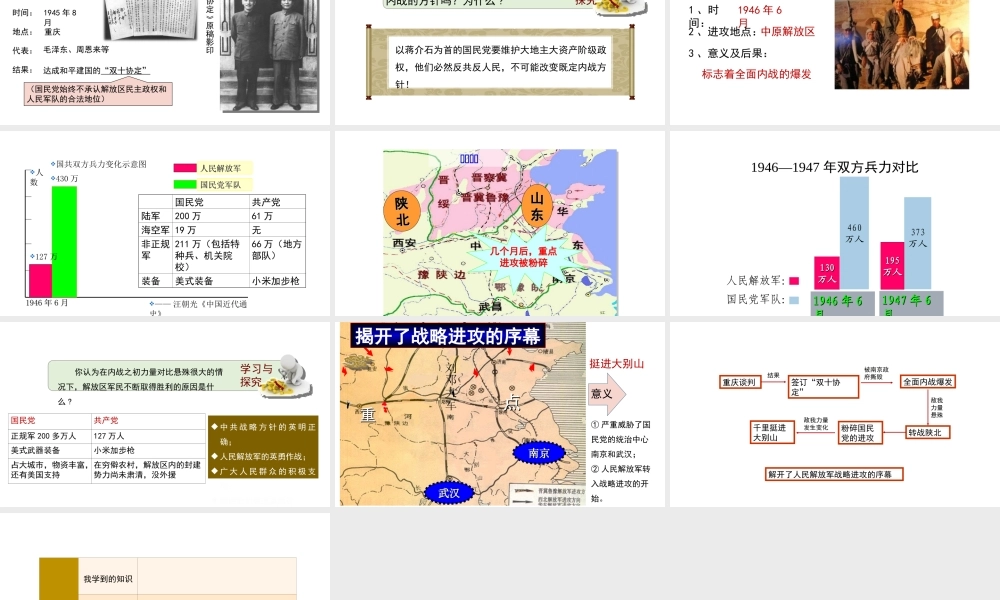Click the 千里挺进大别山 flowchart box
Viewport: 1000px width, 600px height.
point(772,432)
